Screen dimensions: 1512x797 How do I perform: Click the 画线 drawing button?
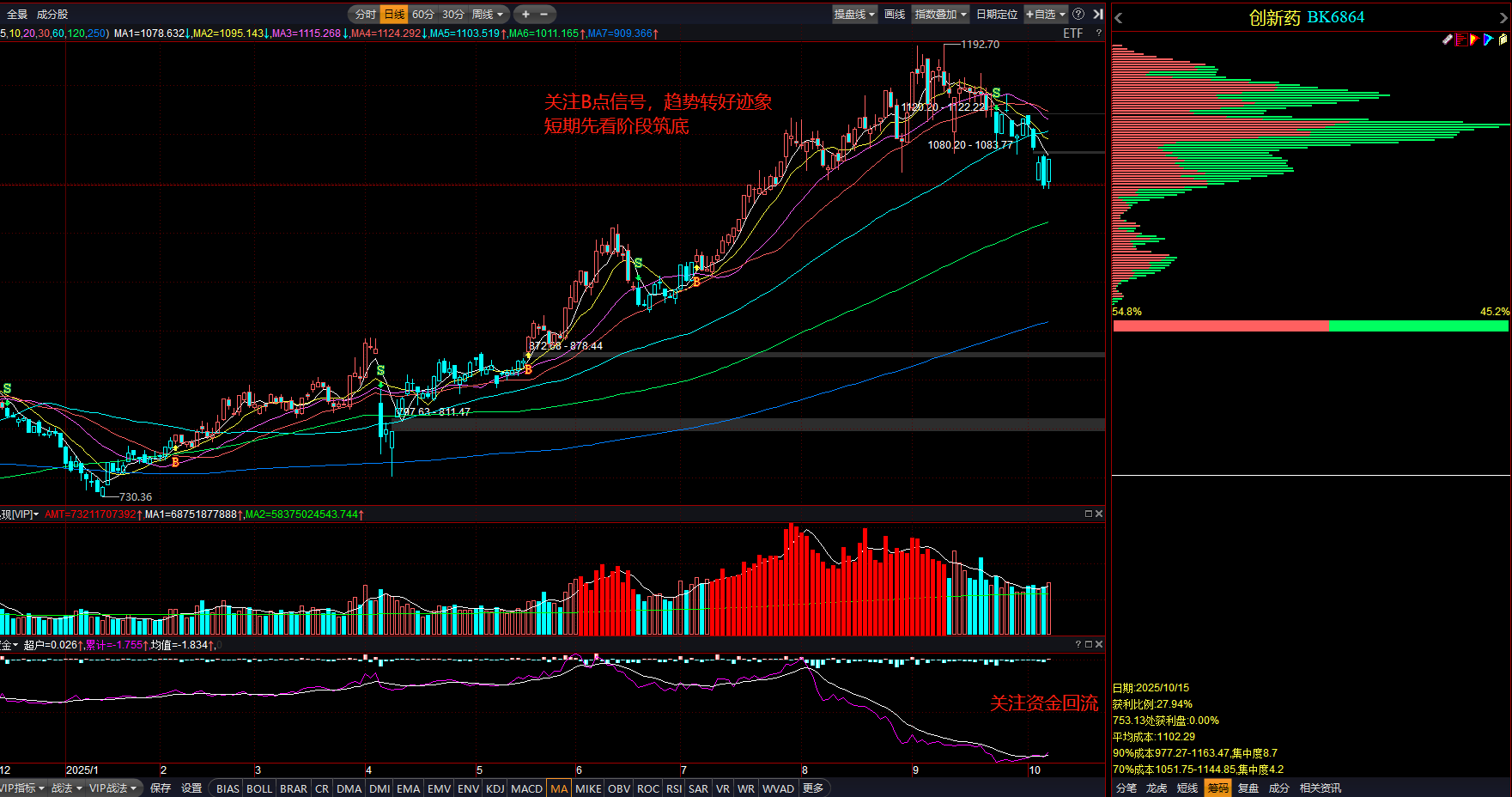click(x=895, y=15)
